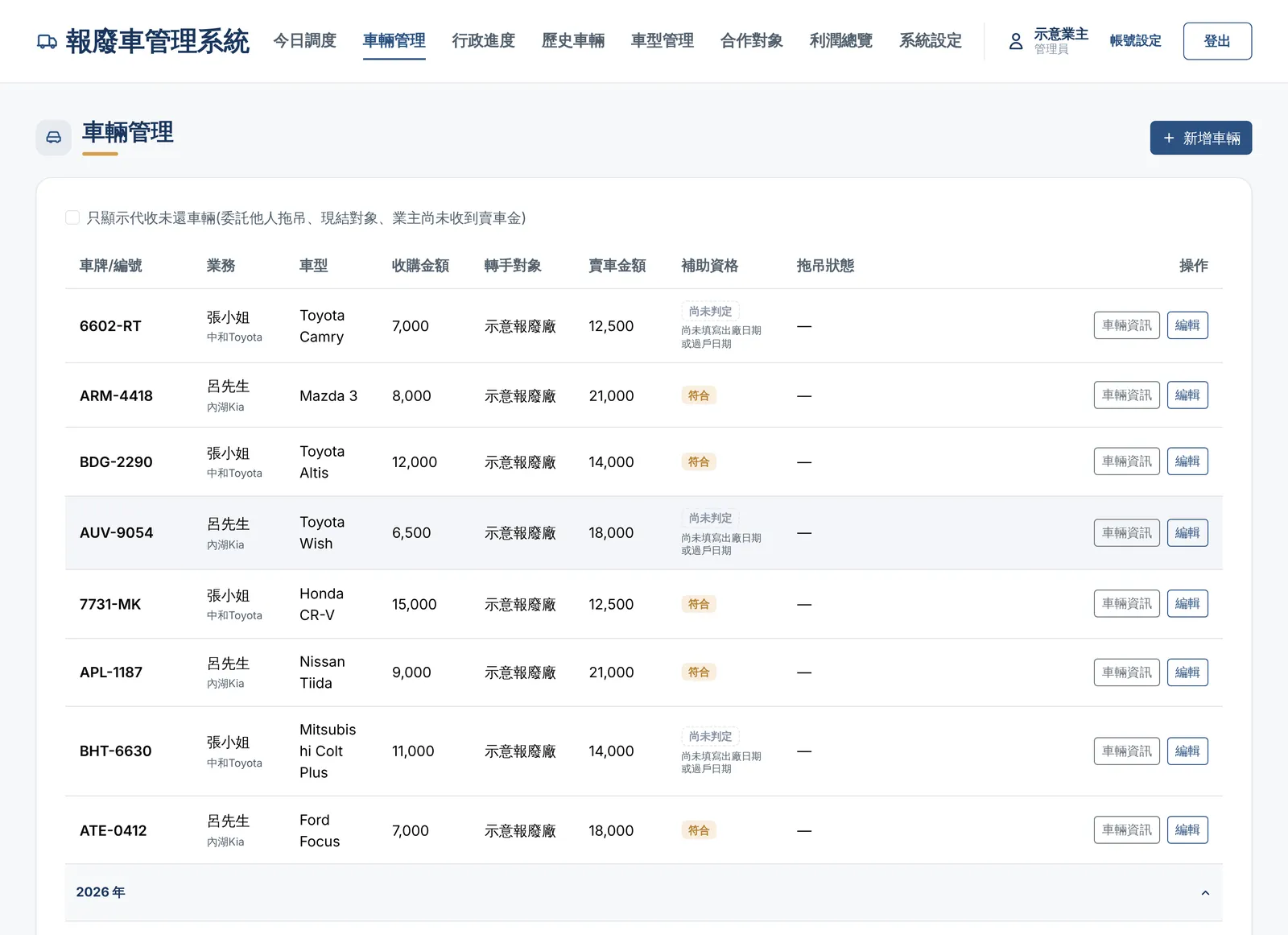Open 車輛資訊 for ATE-0412
1288x935 pixels.
[1126, 830]
